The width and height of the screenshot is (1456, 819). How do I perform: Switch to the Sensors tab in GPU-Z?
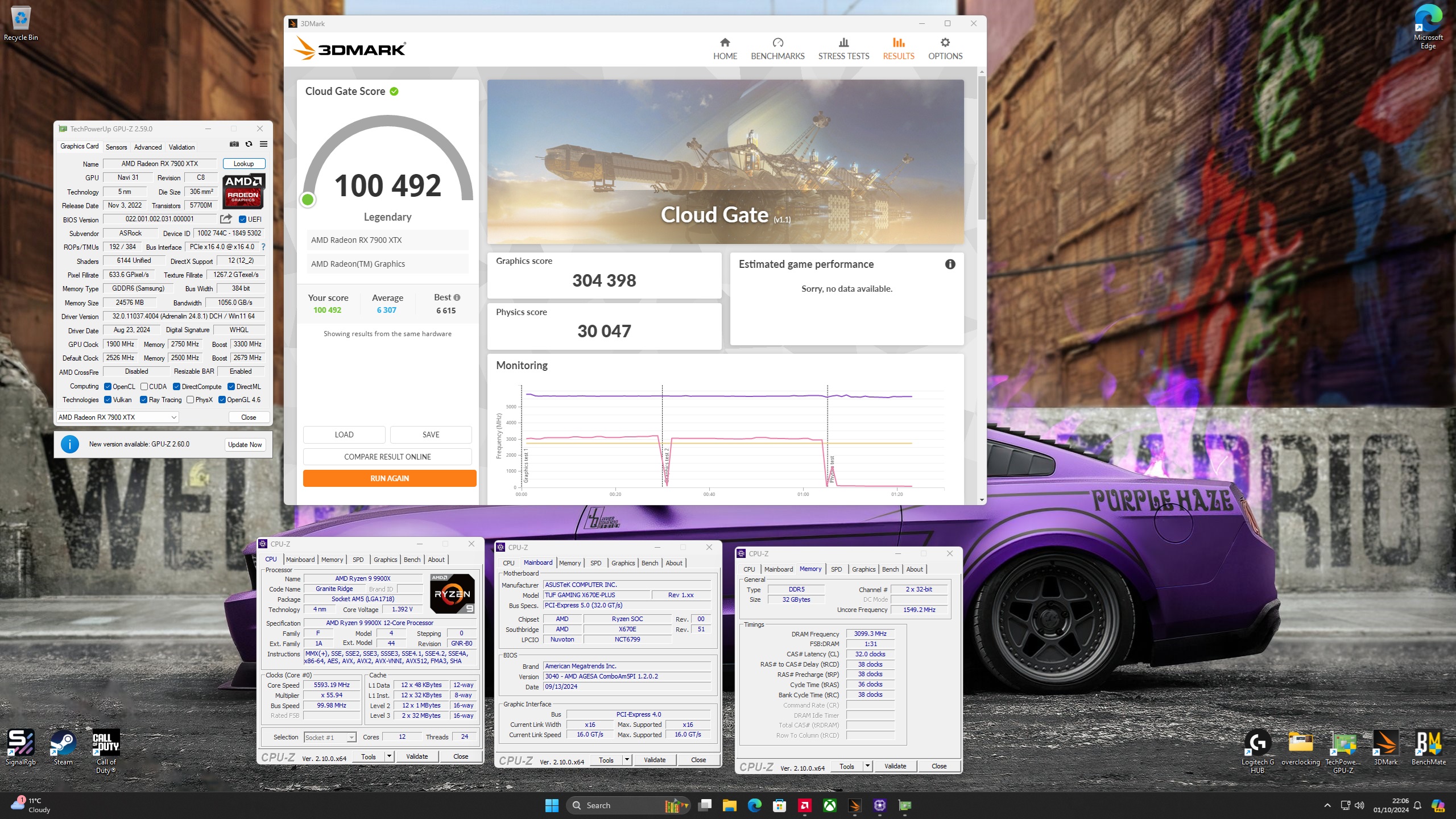click(x=116, y=147)
